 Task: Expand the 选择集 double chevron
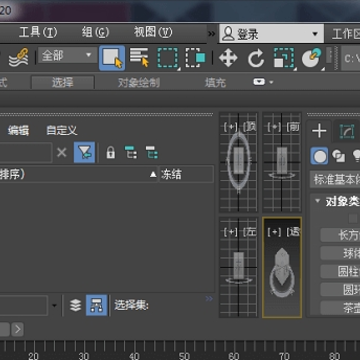[x=209, y=299]
